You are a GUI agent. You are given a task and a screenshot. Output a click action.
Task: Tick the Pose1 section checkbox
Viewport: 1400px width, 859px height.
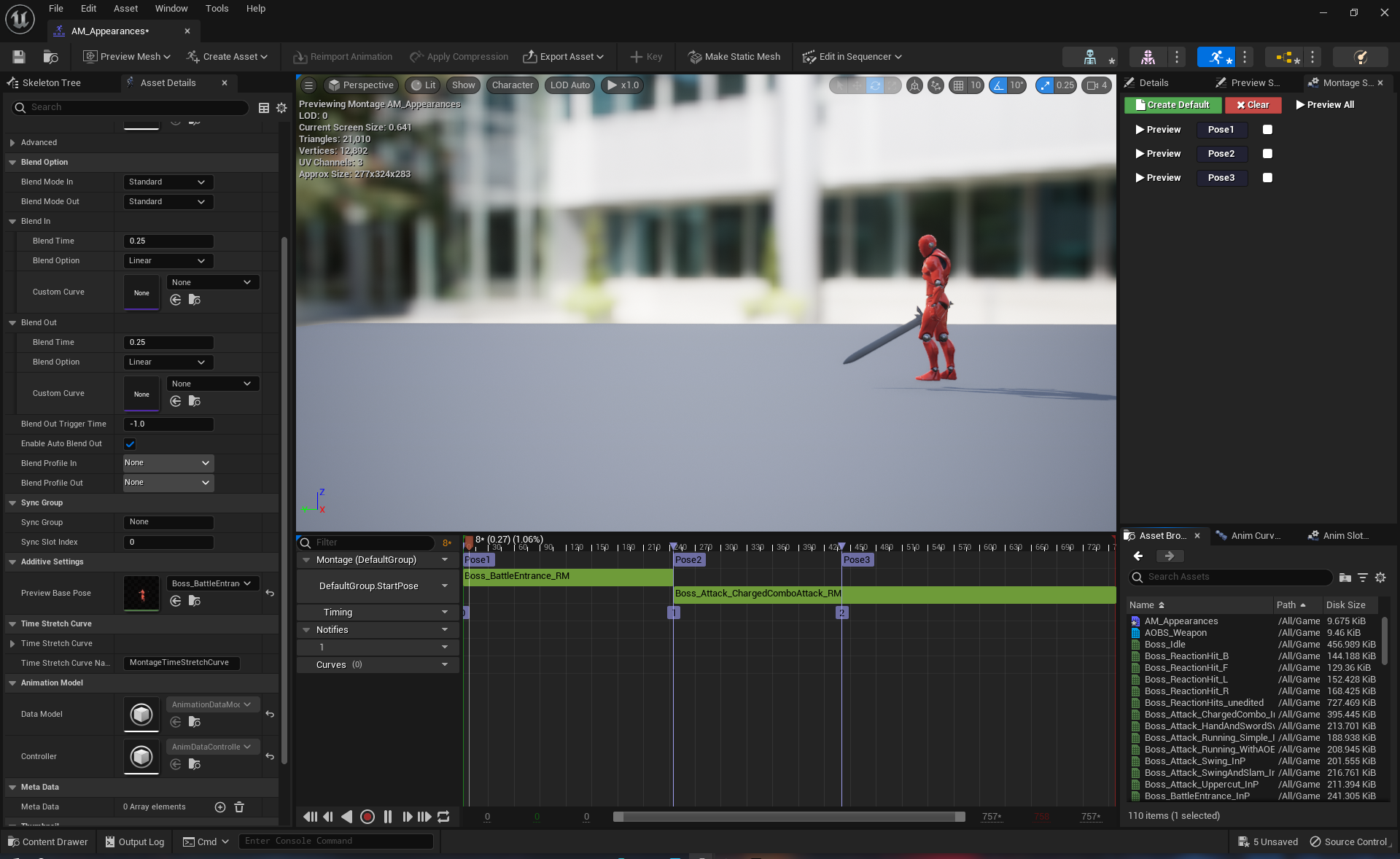(x=1267, y=130)
